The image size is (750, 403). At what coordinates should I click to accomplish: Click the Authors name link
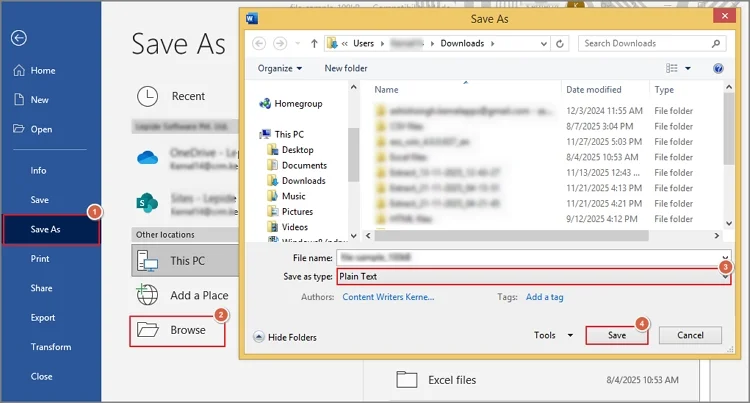(388, 297)
